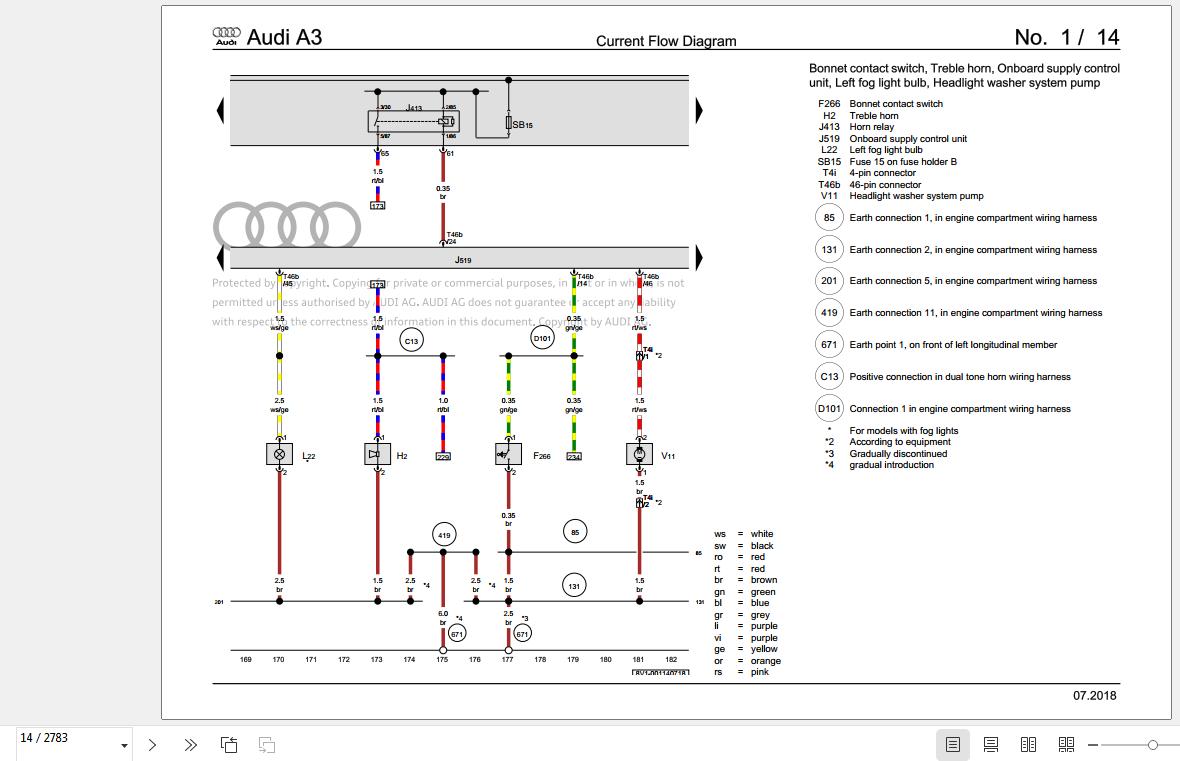Navigate back in page history

tap(229, 745)
